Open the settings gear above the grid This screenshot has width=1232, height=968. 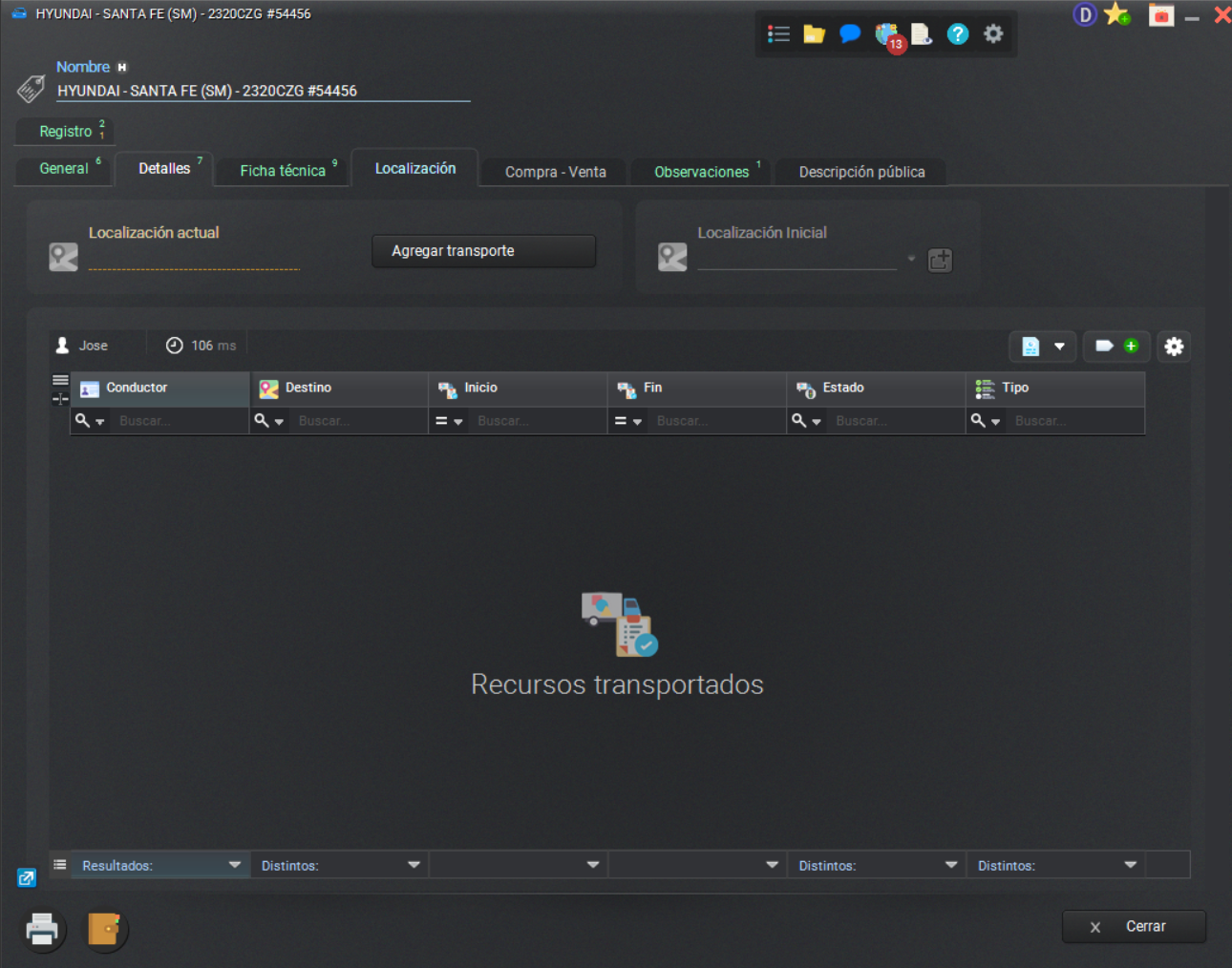click(1174, 347)
